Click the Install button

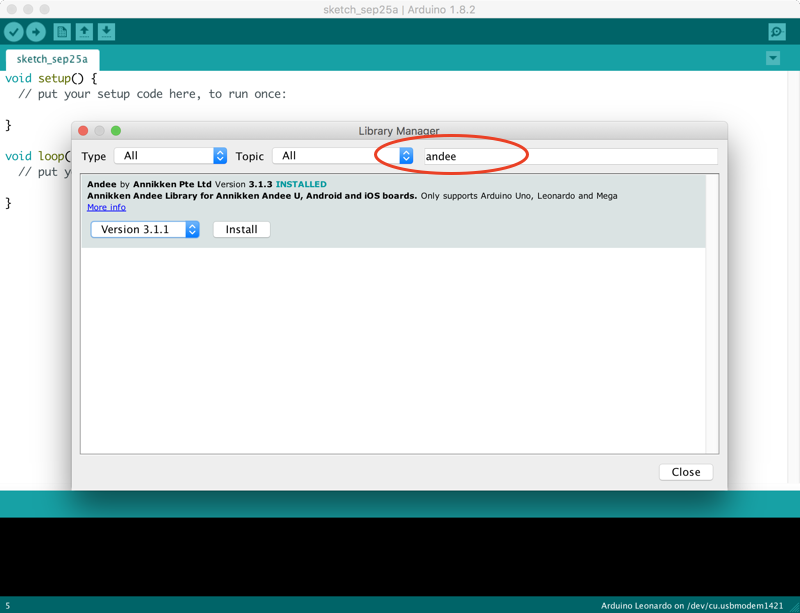click(241, 229)
